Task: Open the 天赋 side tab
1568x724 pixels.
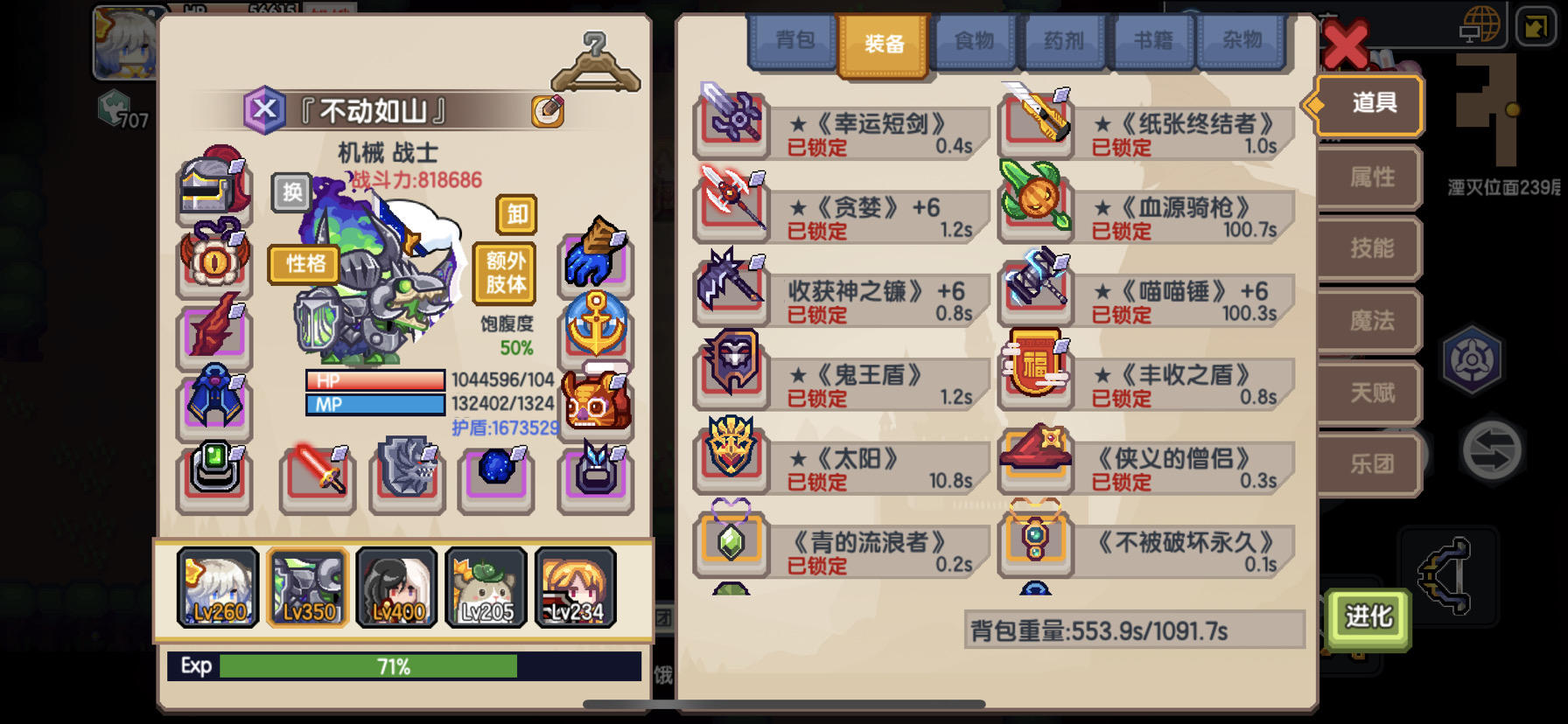Action: (1371, 393)
